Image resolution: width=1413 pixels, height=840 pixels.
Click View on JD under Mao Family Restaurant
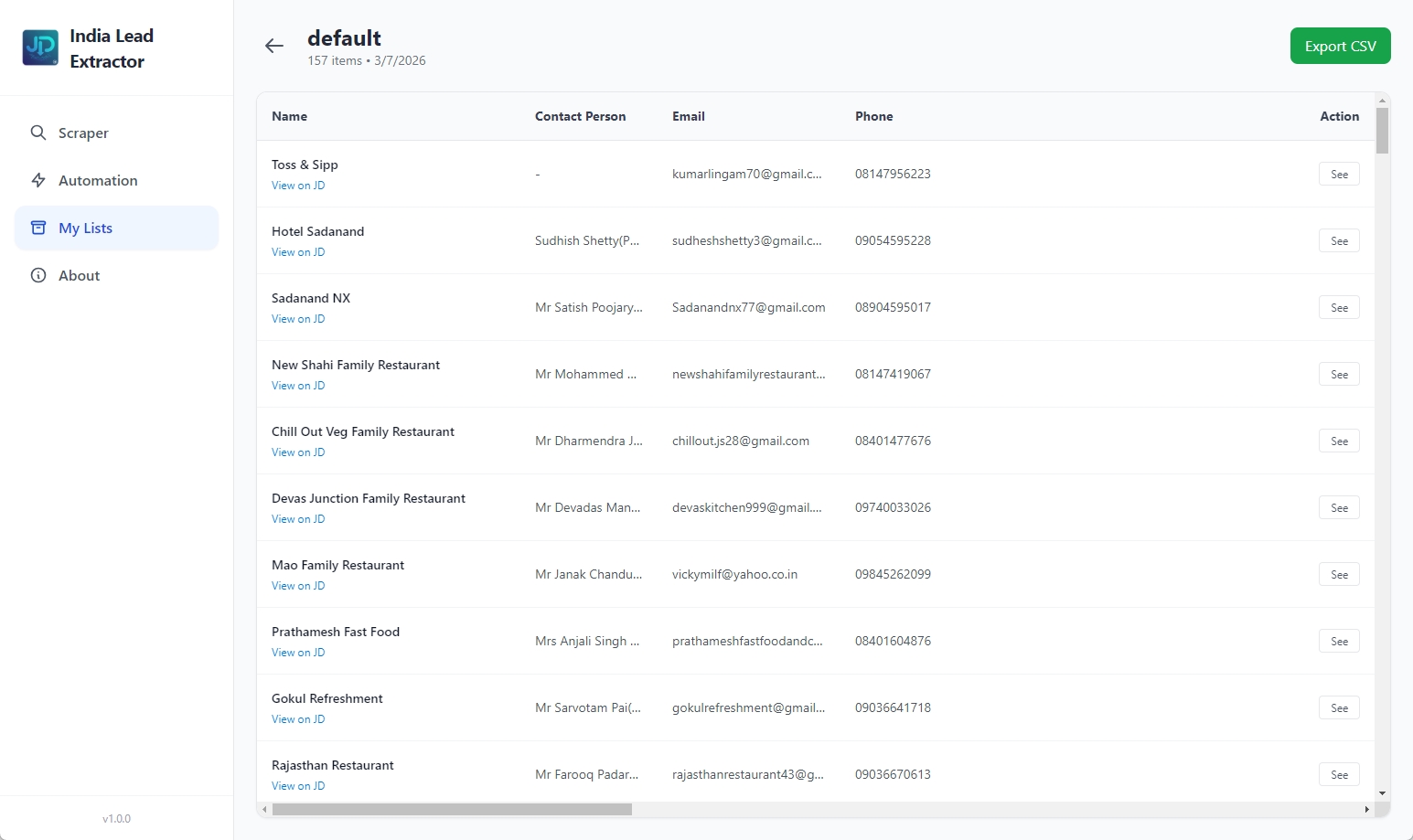298,585
